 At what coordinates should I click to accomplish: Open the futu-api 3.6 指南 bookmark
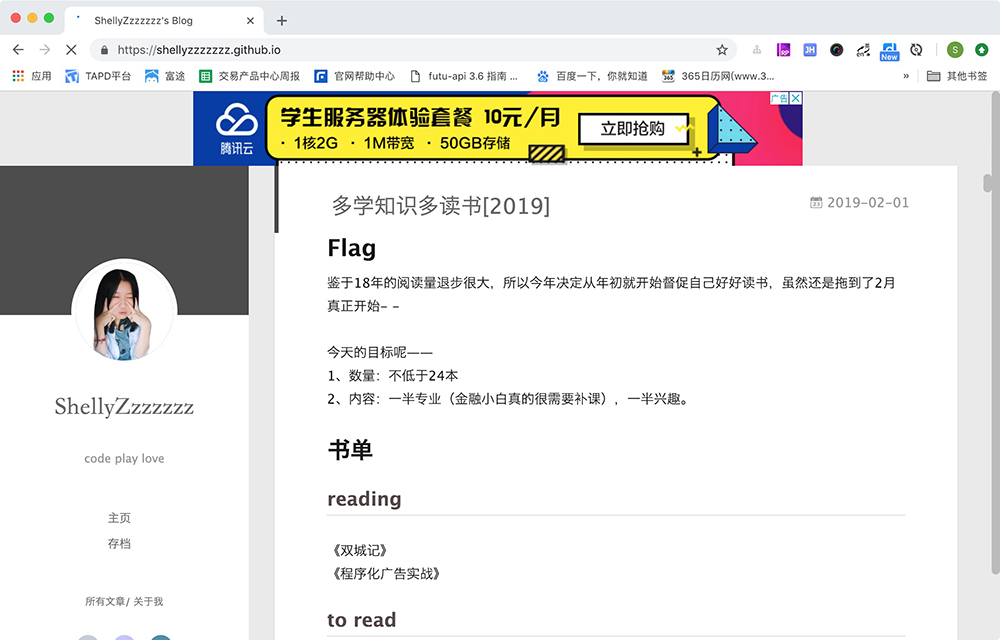[x=464, y=76]
